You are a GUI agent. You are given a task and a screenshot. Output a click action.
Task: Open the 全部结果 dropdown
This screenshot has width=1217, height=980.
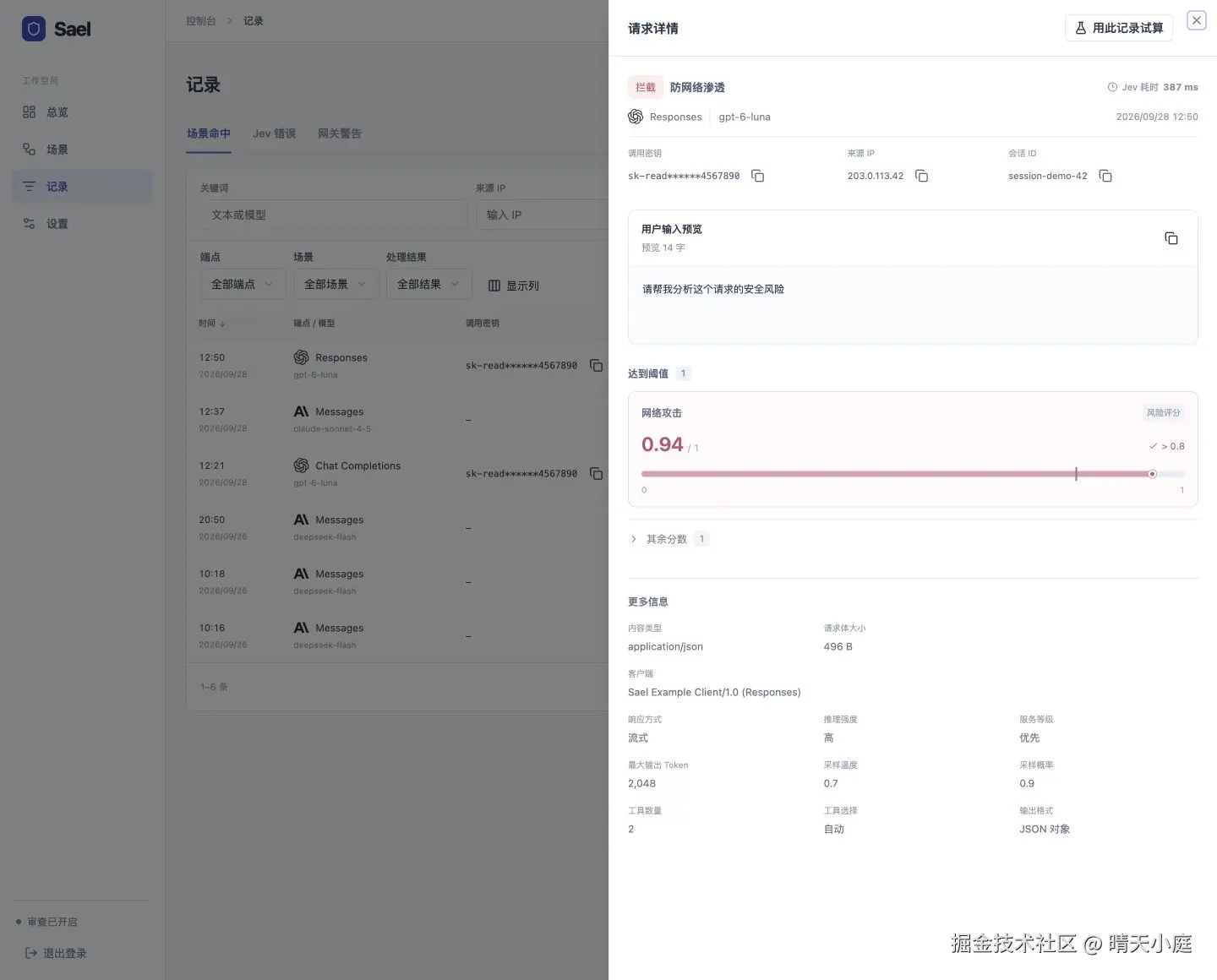coord(428,284)
